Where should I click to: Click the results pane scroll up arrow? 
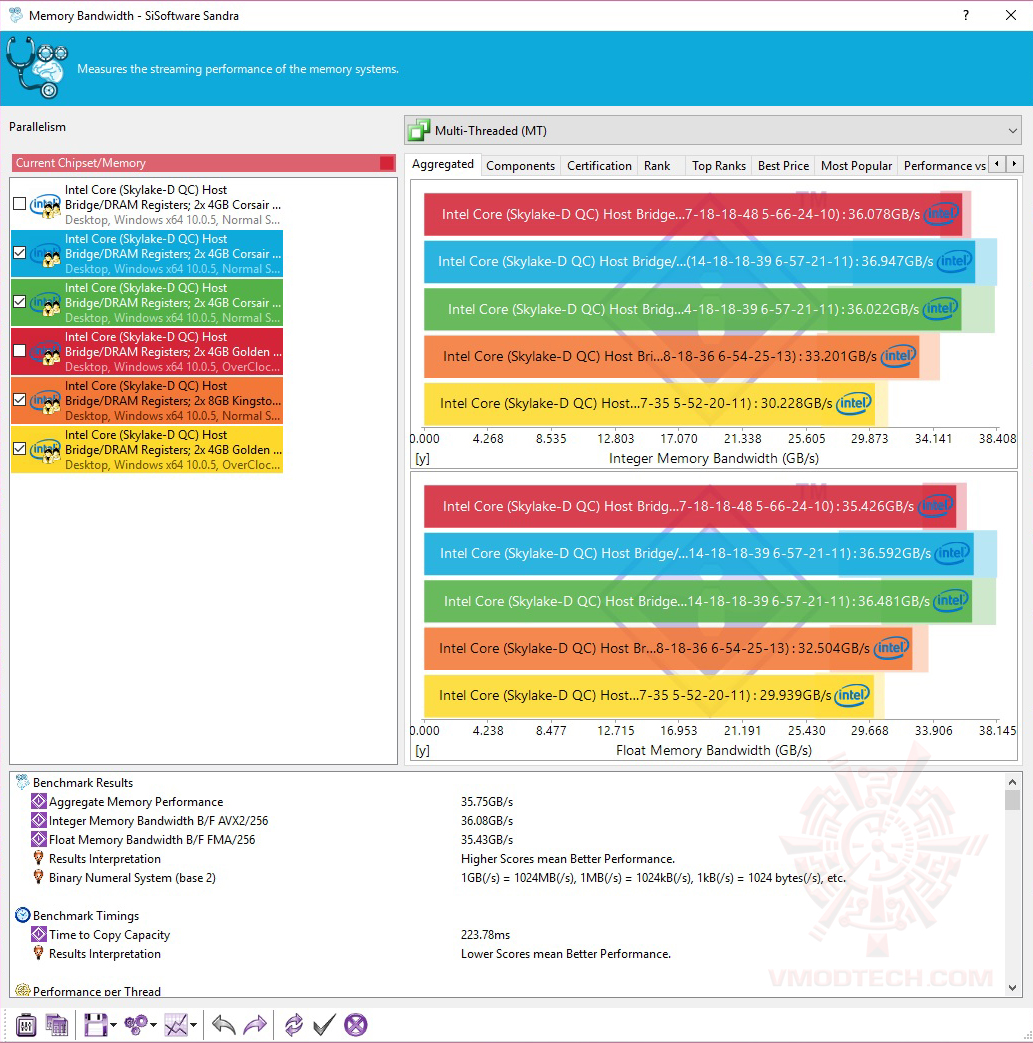1012,782
